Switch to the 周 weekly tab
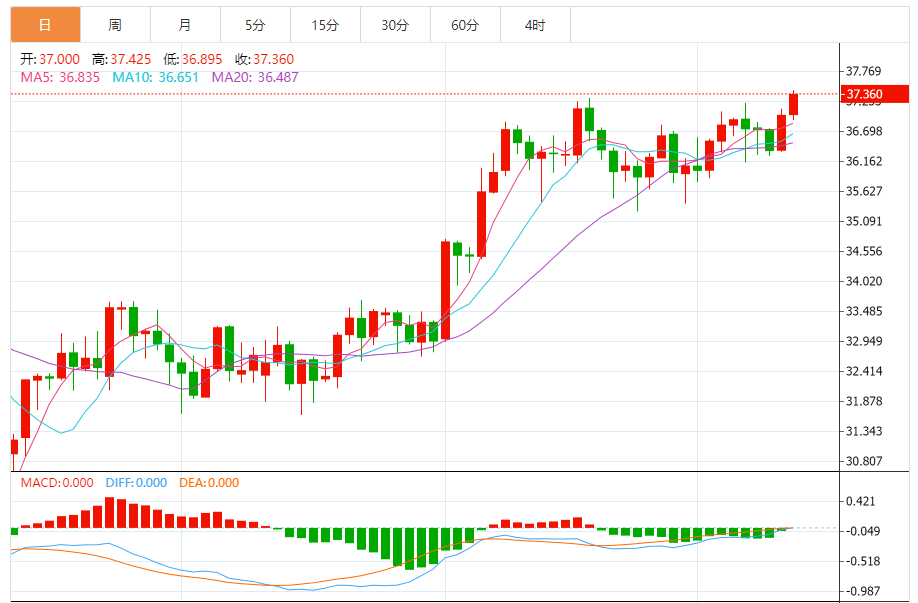The height and width of the screenshot is (603, 918). 115,25
